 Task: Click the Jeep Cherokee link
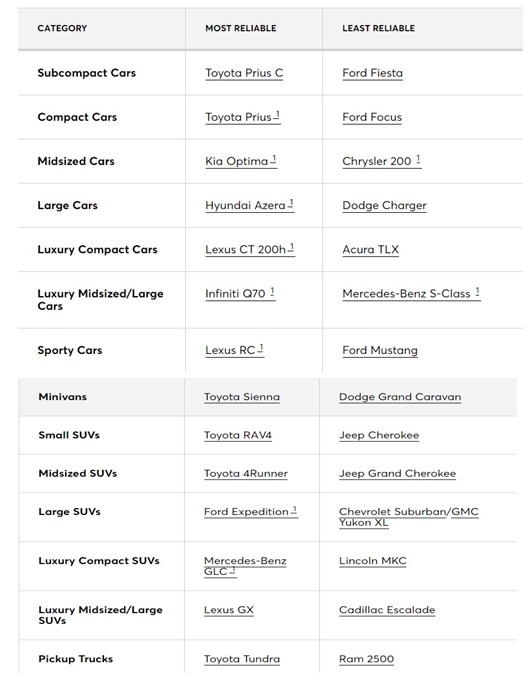[379, 435]
